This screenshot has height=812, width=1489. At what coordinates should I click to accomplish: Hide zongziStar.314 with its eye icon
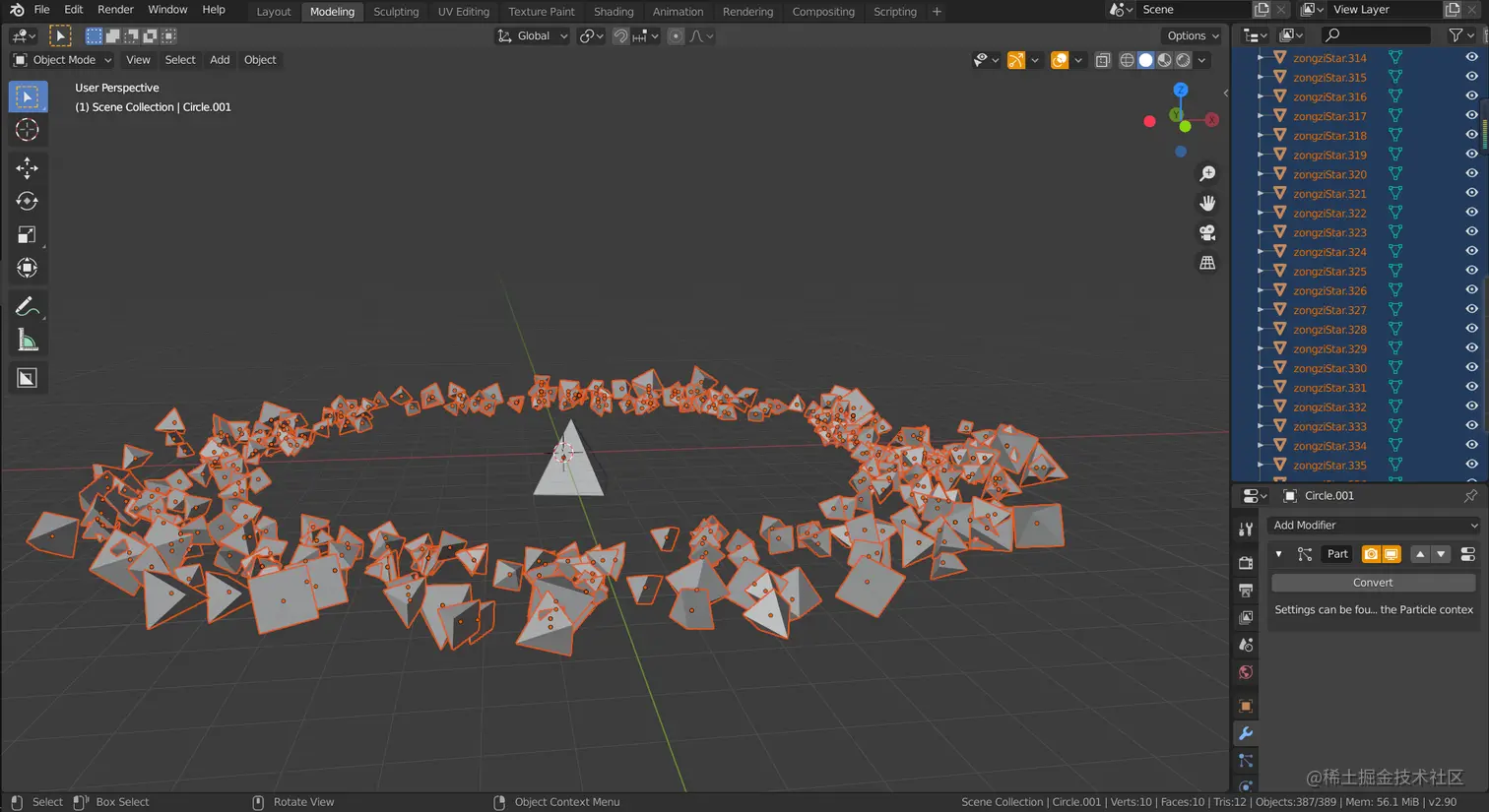tap(1471, 58)
